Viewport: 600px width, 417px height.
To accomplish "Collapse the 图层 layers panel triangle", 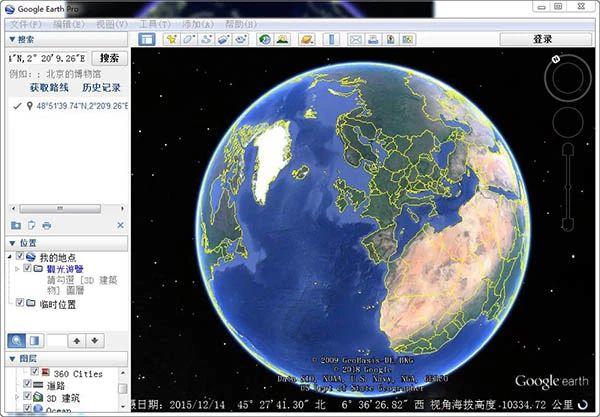I will tap(12, 358).
